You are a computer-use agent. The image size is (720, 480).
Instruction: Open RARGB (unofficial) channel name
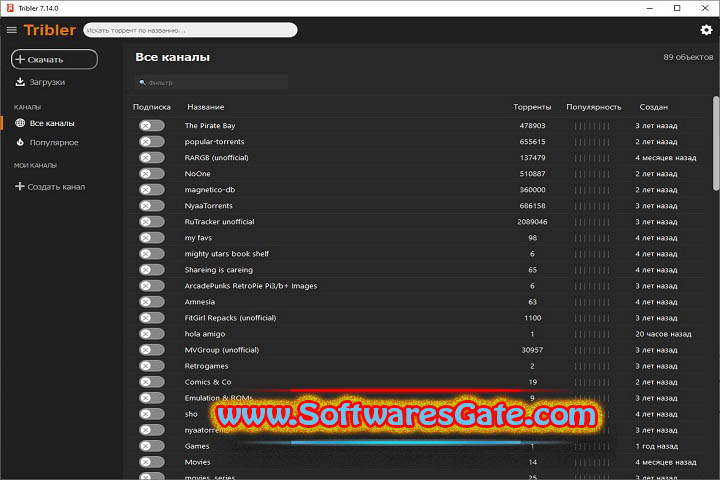pyautogui.click(x=216, y=158)
